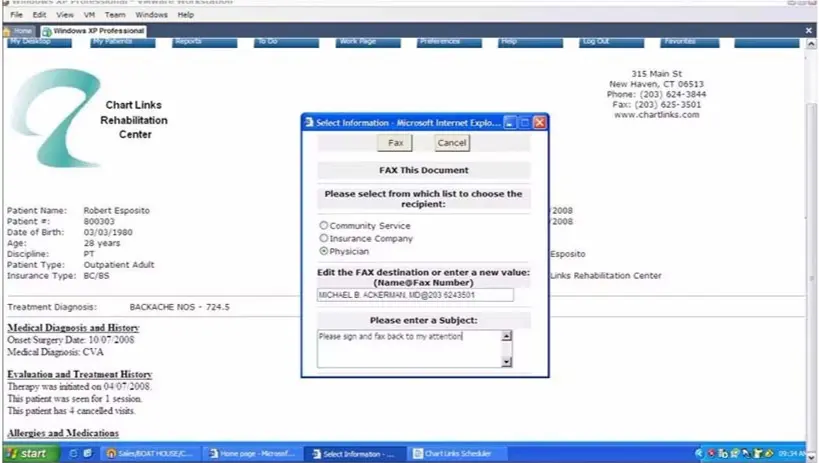Choose the Insurance Company recipient list
Image resolution: width=819 pixels, height=463 pixels.
coord(324,238)
